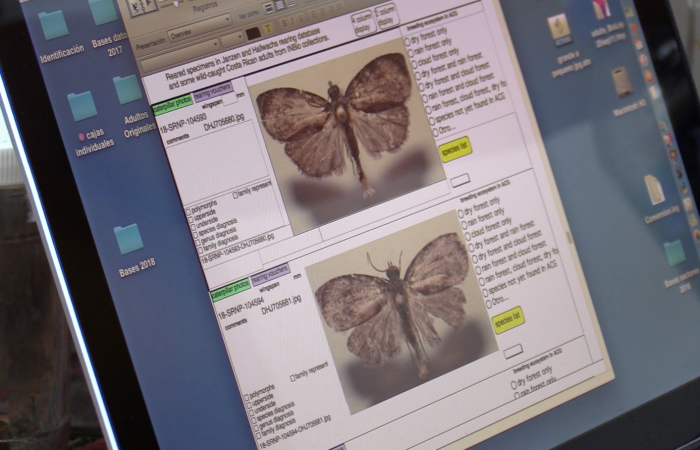Open the Adultos Originales folder
The height and width of the screenshot is (450, 700).
[127, 90]
